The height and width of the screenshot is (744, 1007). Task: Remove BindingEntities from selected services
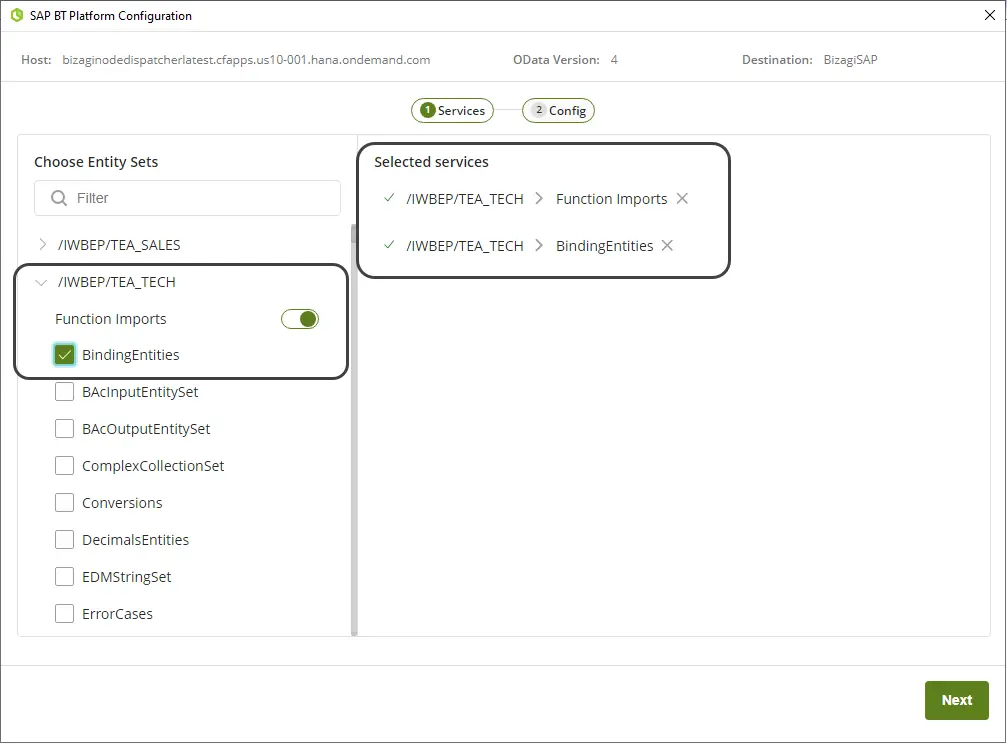[x=667, y=245]
